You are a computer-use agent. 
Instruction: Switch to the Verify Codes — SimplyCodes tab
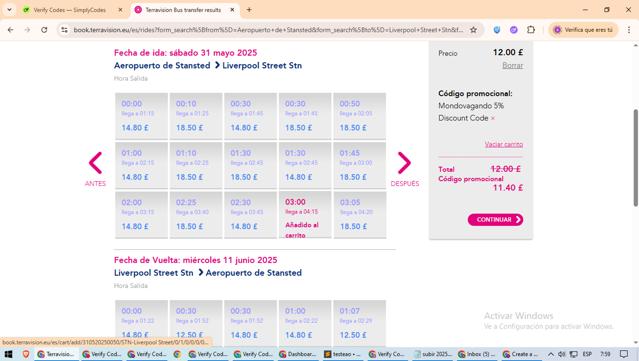point(69,10)
